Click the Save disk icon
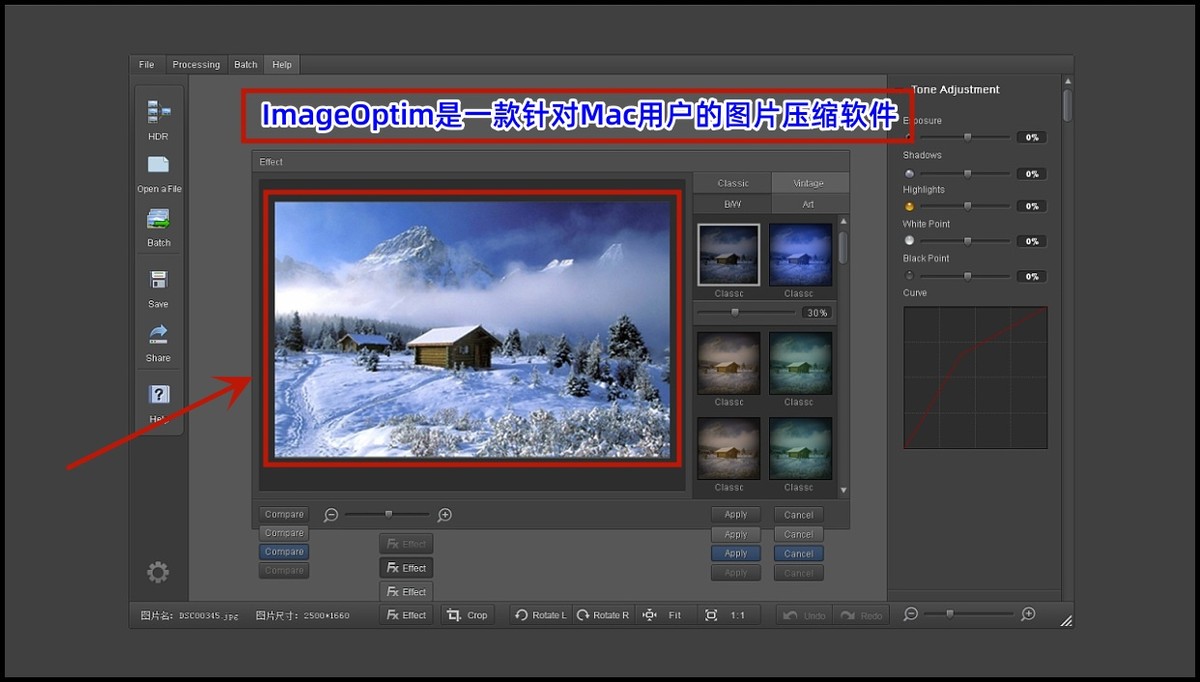 pos(158,281)
